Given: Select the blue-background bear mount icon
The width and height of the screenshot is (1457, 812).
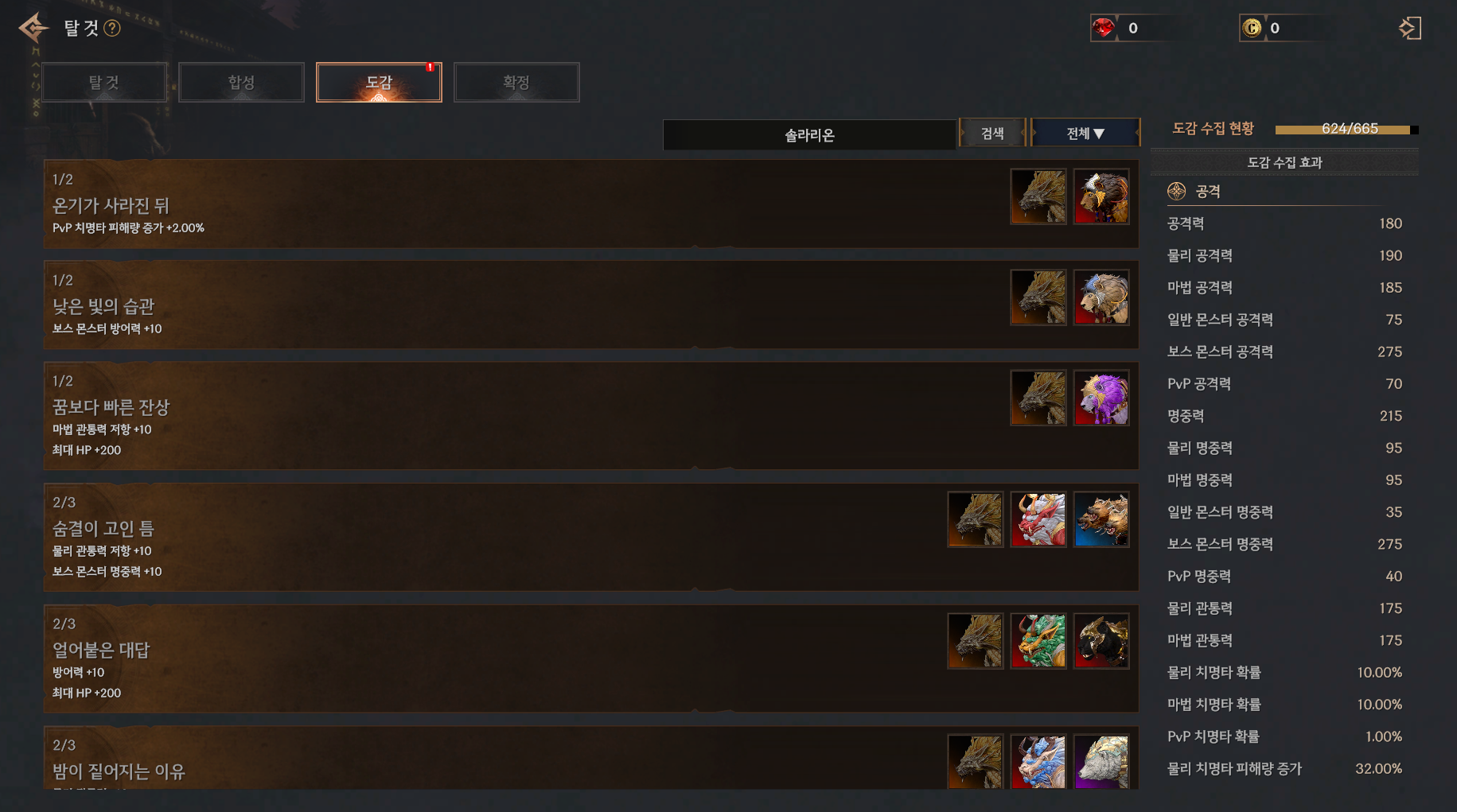Looking at the screenshot, I should click(x=1101, y=519).
